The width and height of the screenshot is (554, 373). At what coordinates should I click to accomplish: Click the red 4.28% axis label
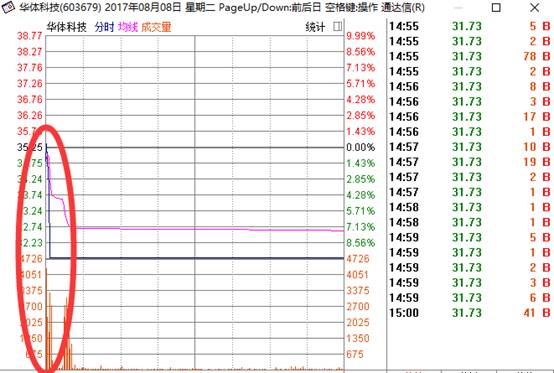coord(360,100)
